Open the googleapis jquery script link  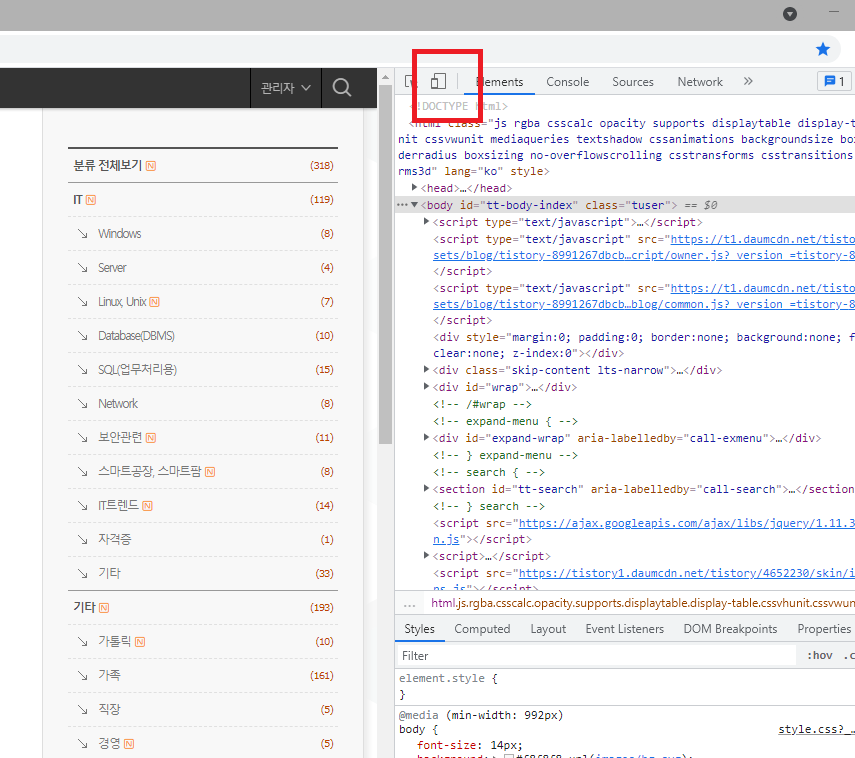point(686,524)
